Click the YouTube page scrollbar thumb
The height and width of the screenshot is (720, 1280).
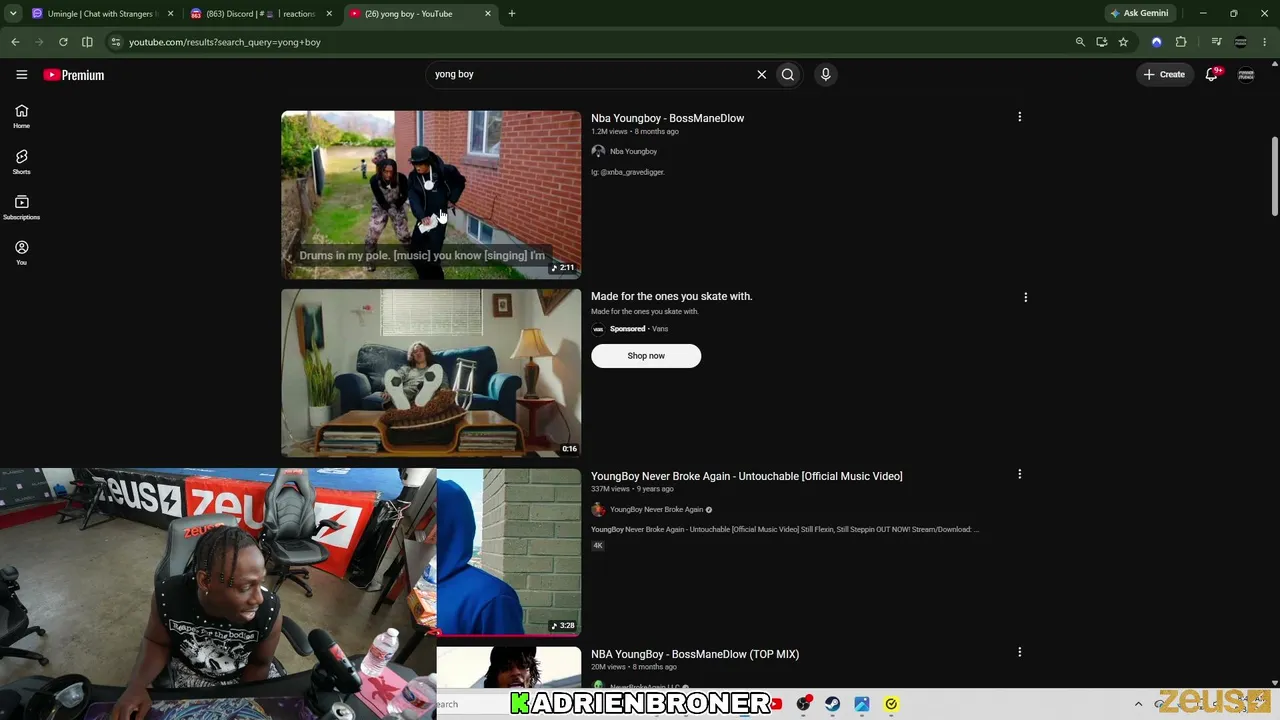[x=1275, y=175]
